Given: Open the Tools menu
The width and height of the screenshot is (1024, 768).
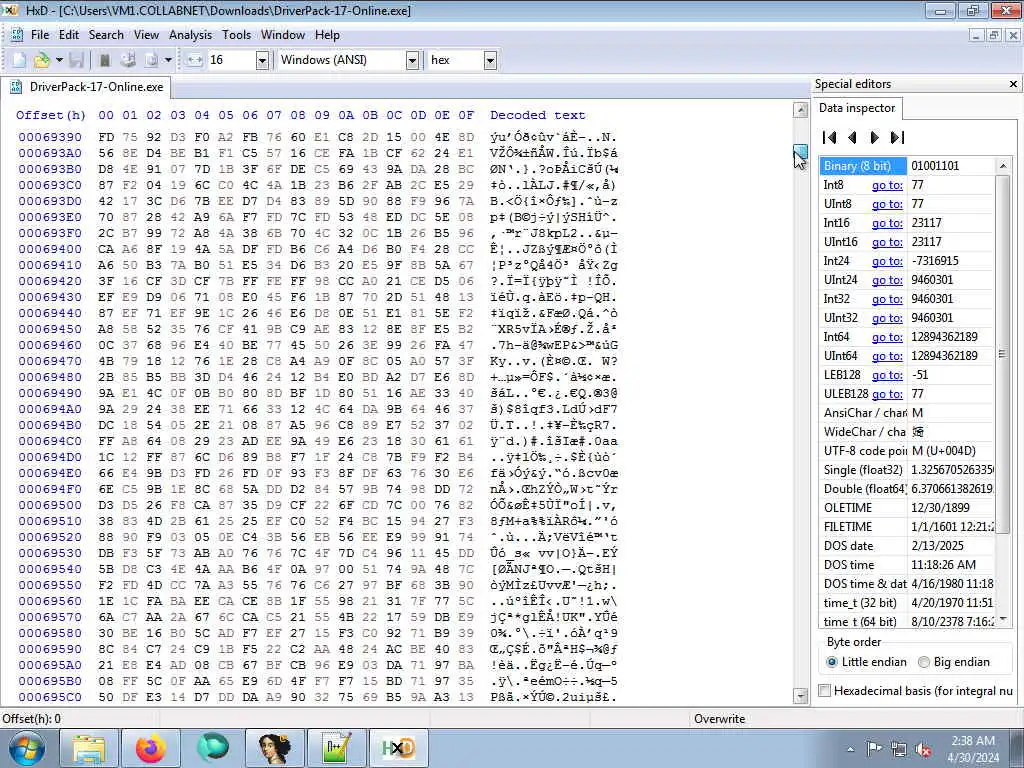Looking at the screenshot, I should pos(236,35).
